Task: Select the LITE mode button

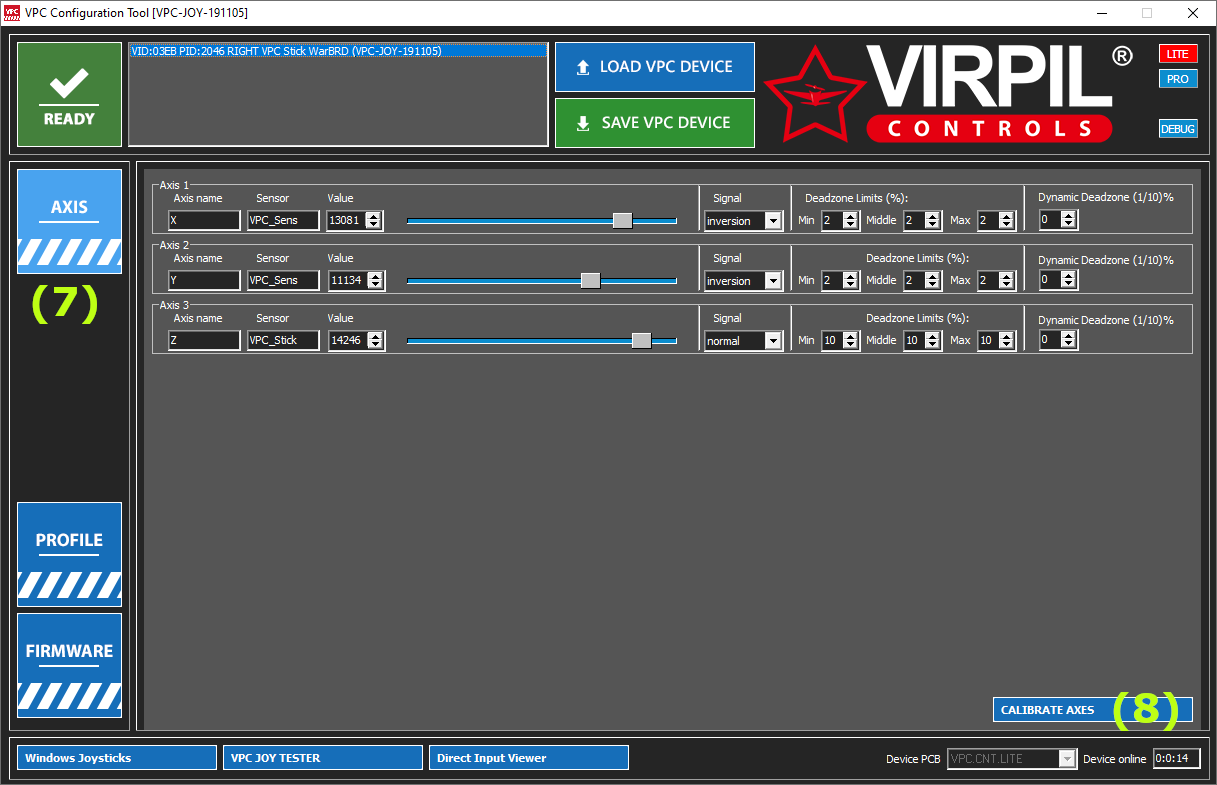Action: 1178,54
